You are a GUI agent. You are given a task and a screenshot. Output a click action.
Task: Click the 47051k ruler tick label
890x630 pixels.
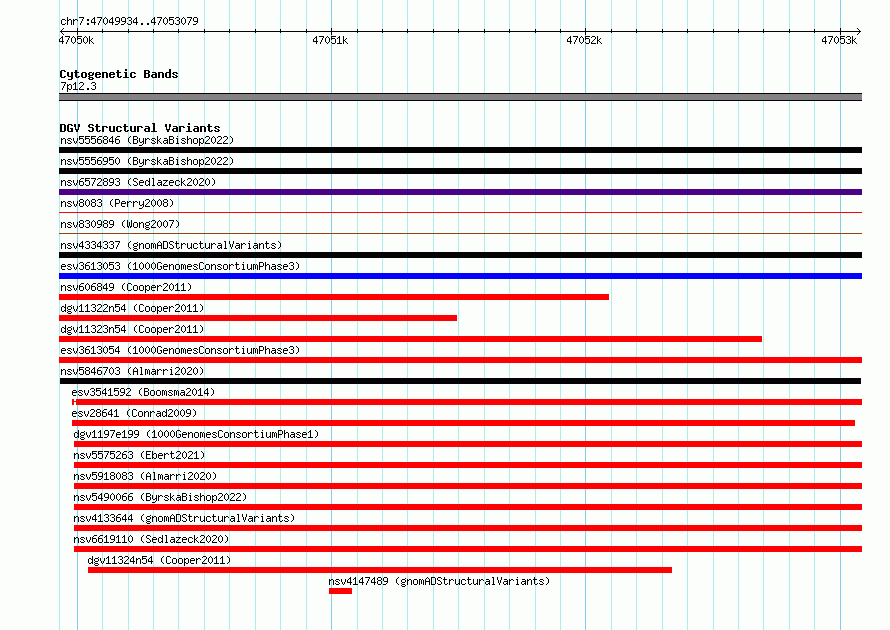[330, 40]
